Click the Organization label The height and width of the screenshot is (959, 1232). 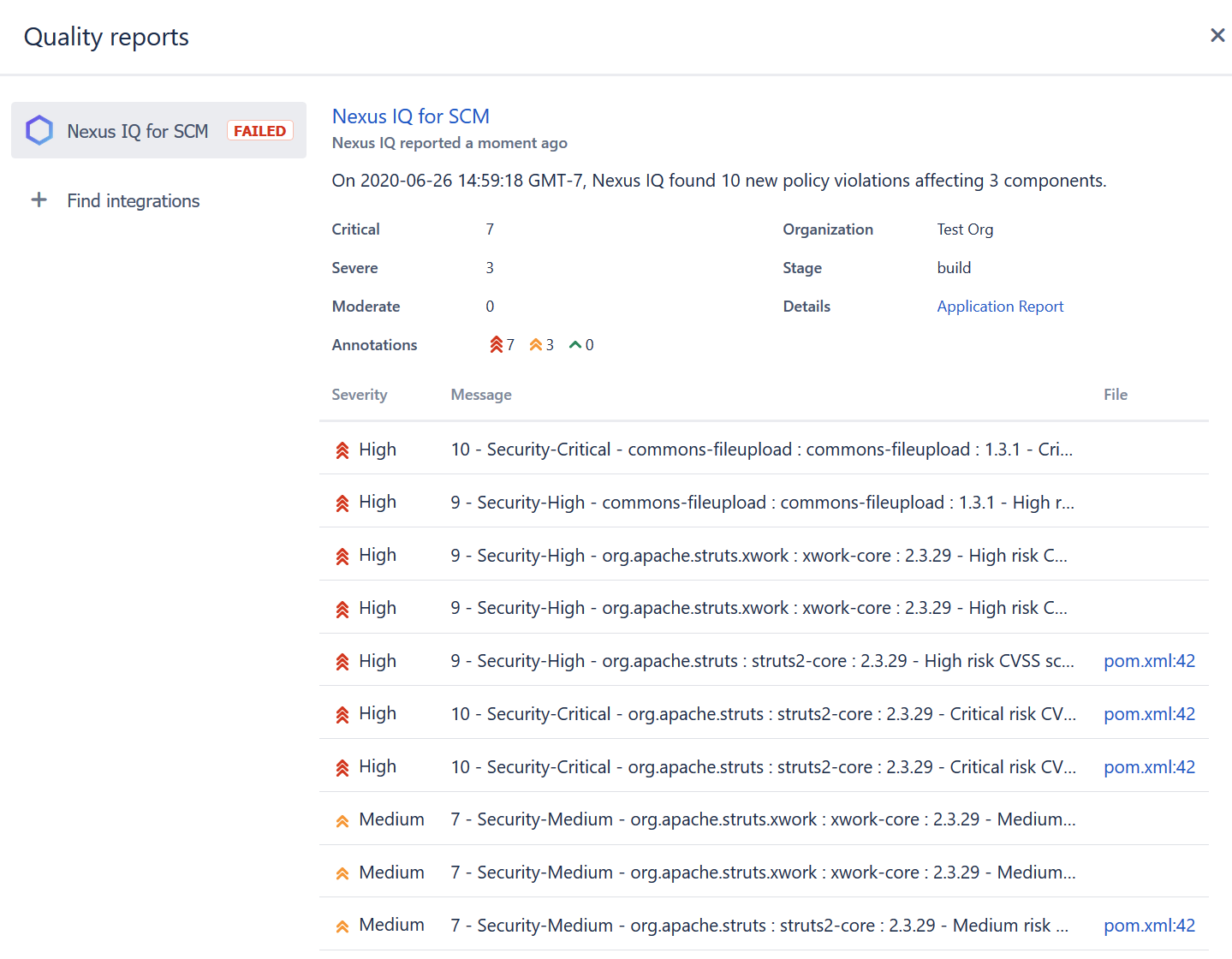point(828,229)
